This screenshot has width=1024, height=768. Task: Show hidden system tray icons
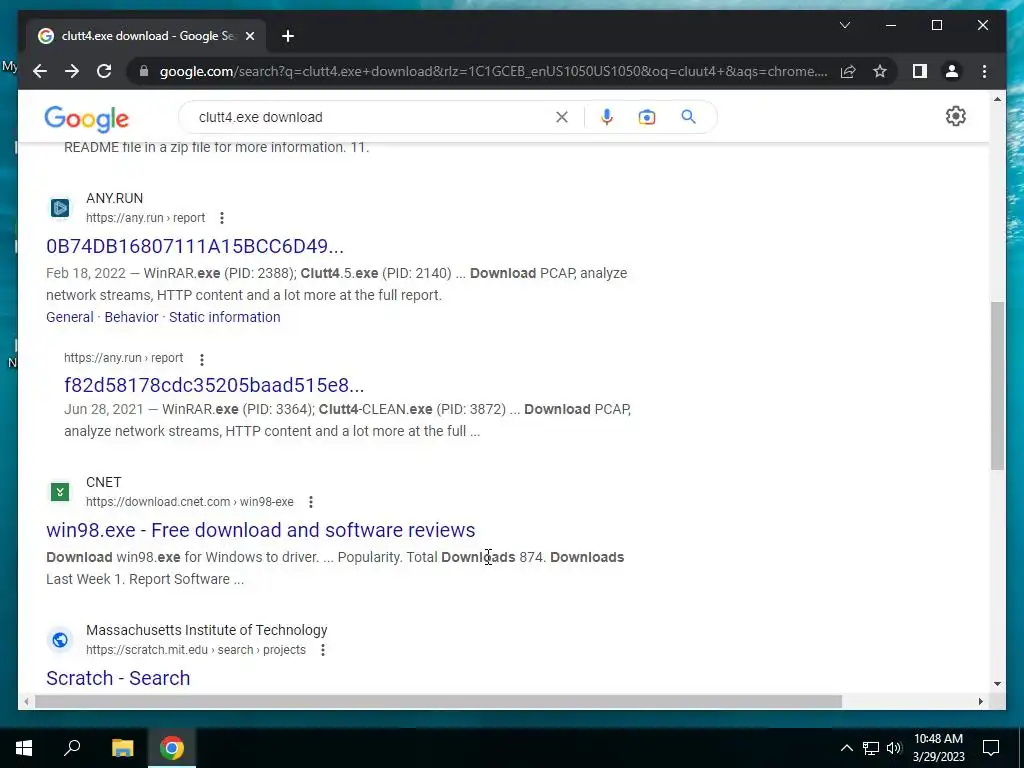(x=846, y=748)
